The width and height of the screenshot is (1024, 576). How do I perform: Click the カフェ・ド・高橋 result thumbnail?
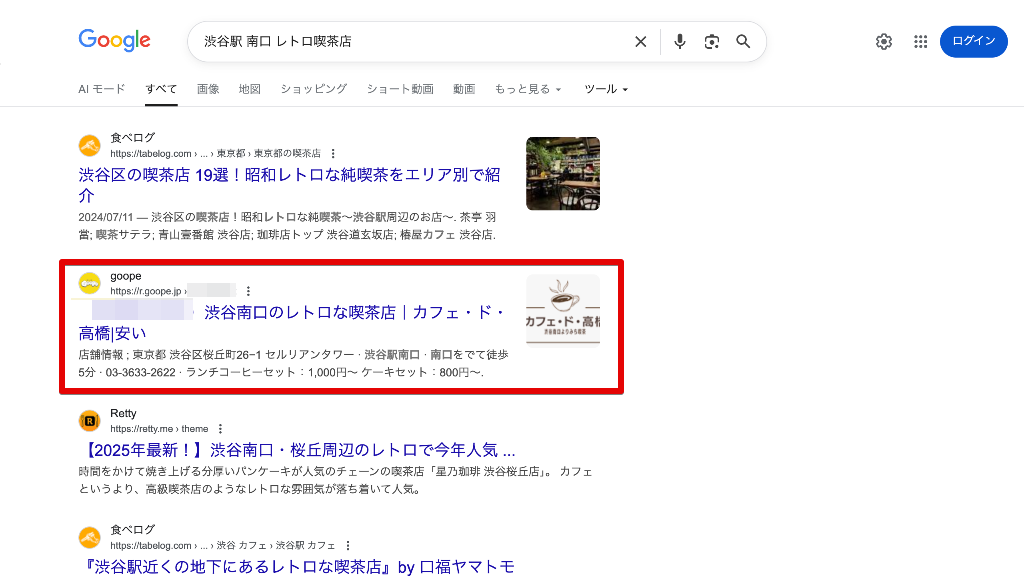tap(563, 311)
